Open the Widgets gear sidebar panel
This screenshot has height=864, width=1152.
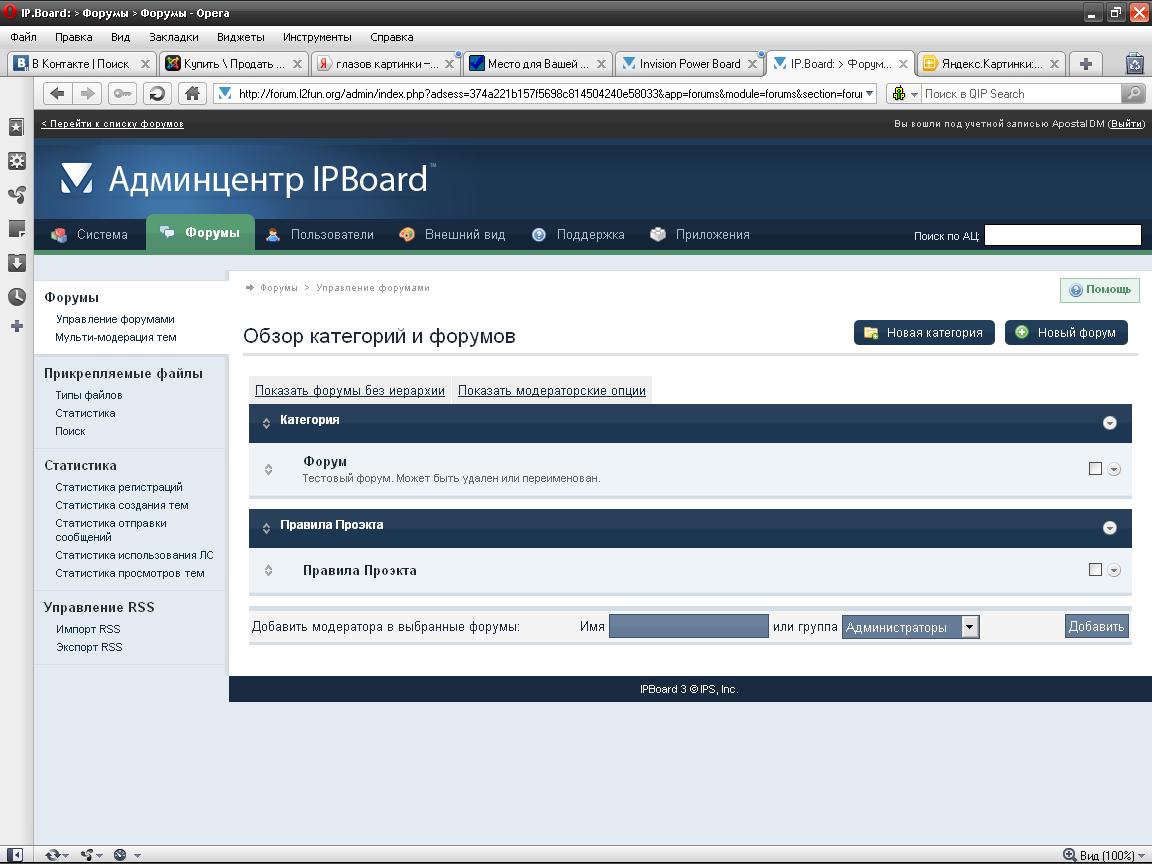point(16,161)
